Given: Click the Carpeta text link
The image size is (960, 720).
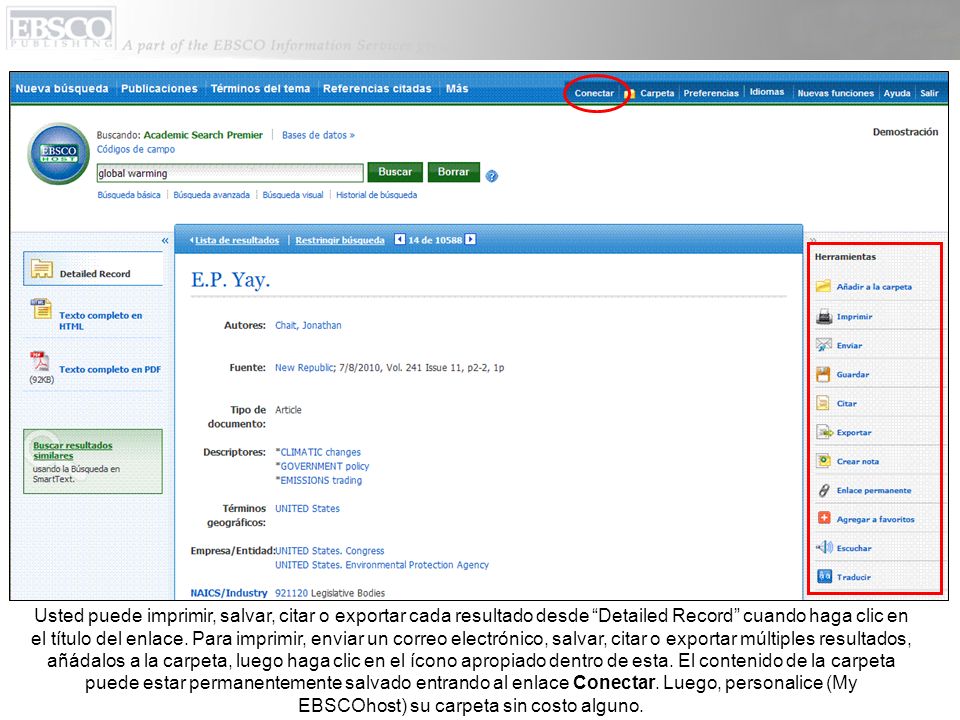Looking at the screenshot, I should 657,93.
